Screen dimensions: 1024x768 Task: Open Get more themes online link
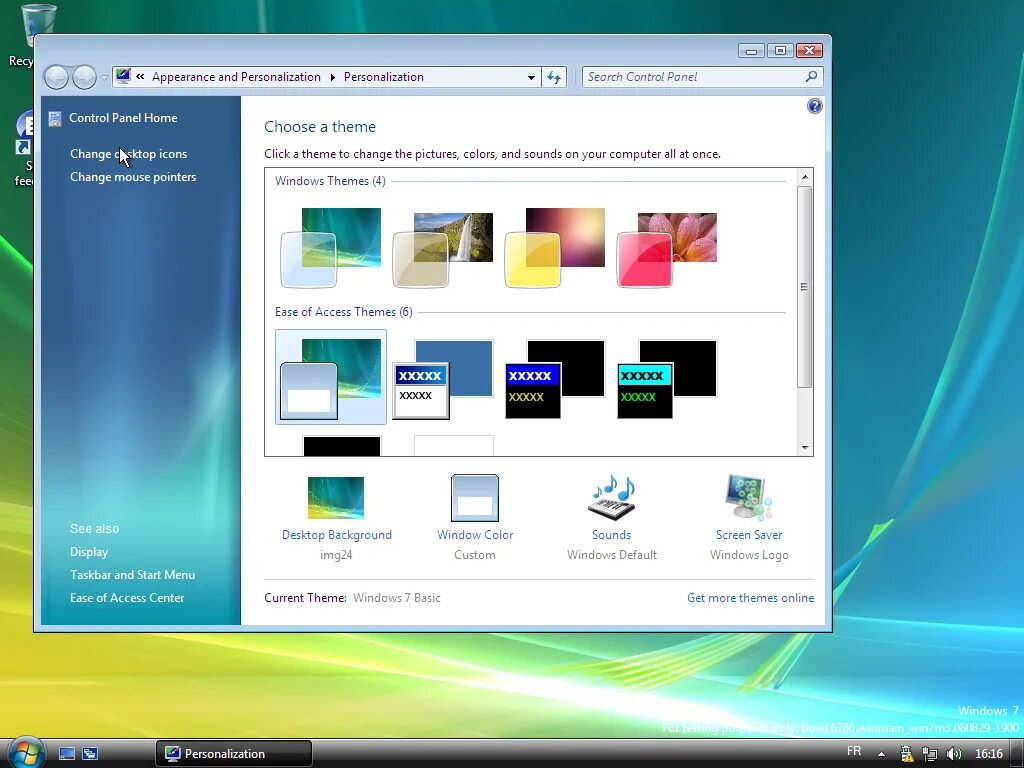point(750,598)
